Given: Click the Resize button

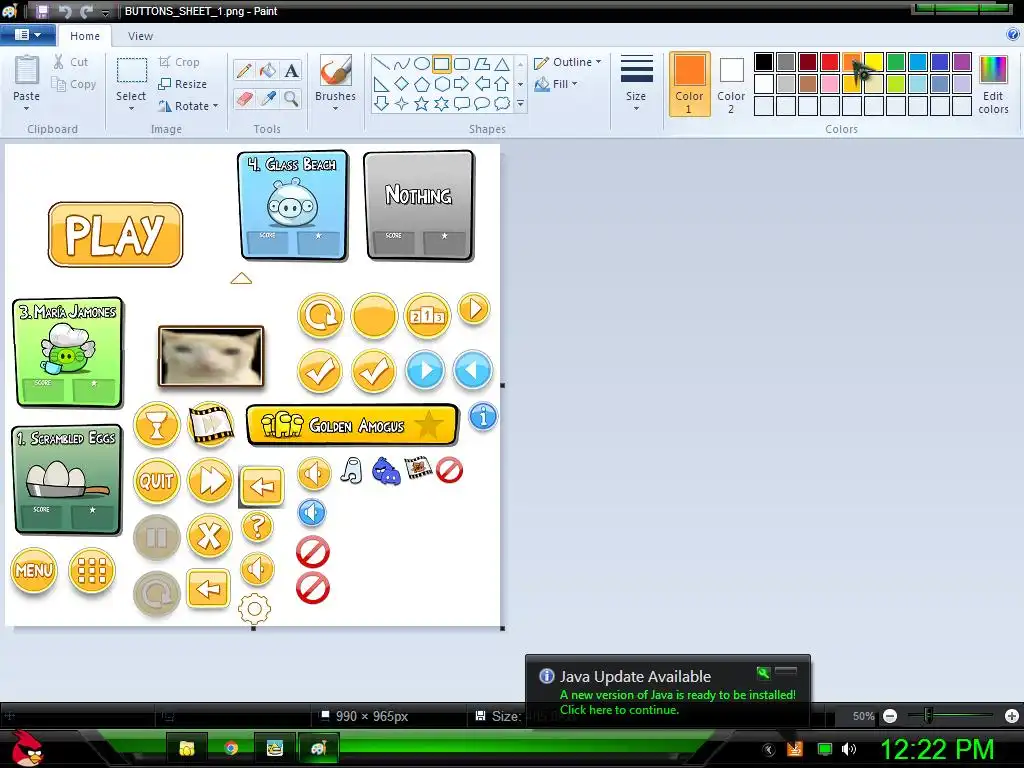Looking at the screenshot, I should (x=183, y=84).
